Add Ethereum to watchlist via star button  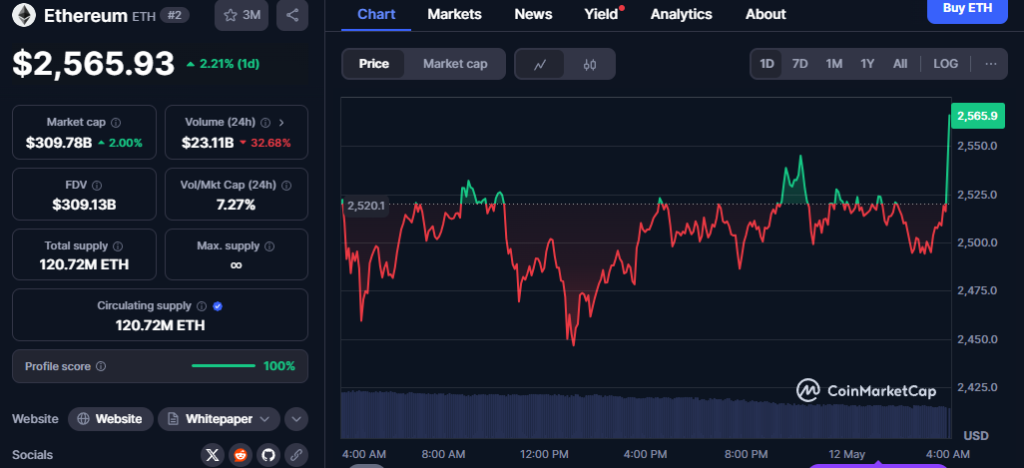pos(242,15)
